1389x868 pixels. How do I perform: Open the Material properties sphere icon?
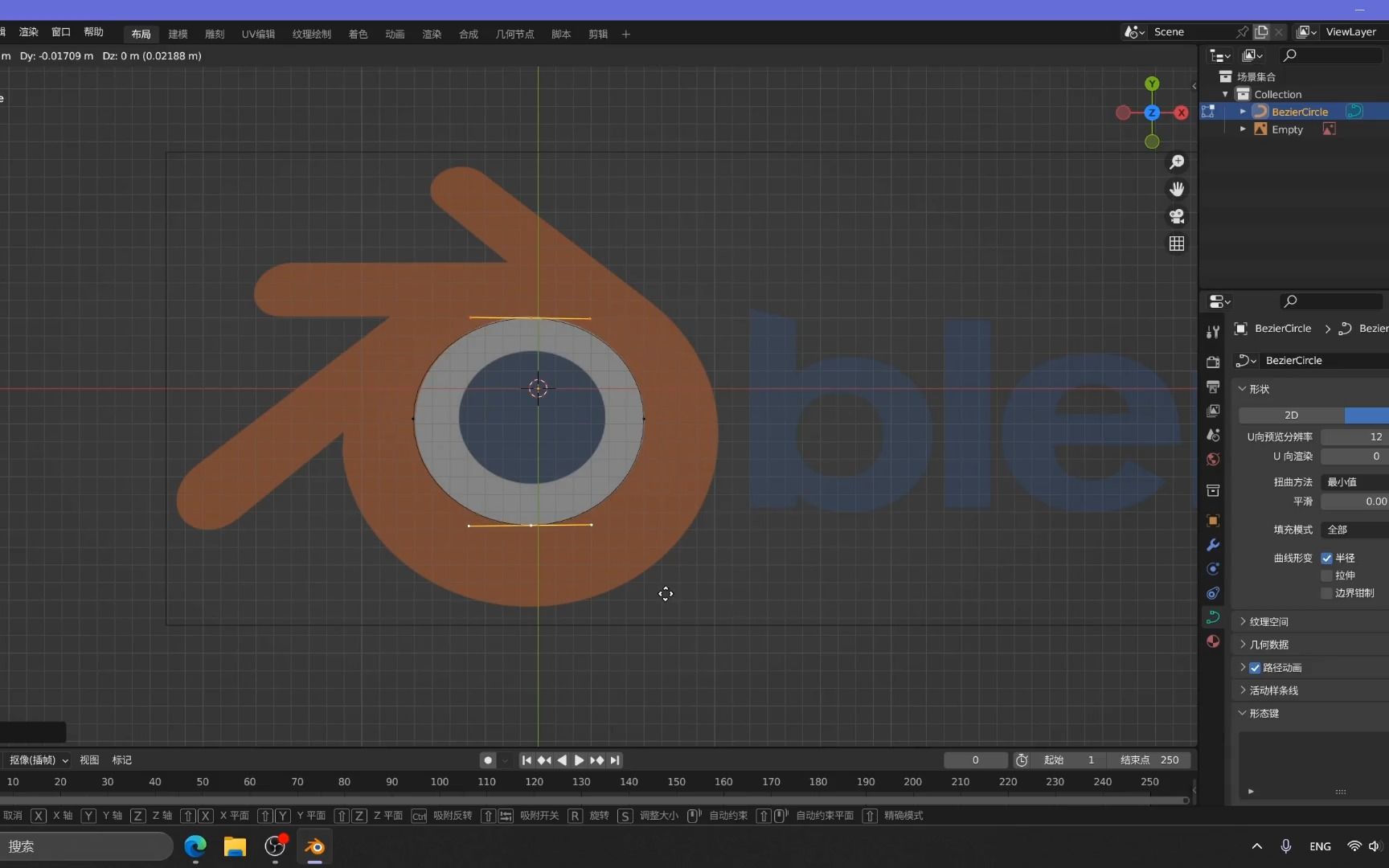[1213, 641]
